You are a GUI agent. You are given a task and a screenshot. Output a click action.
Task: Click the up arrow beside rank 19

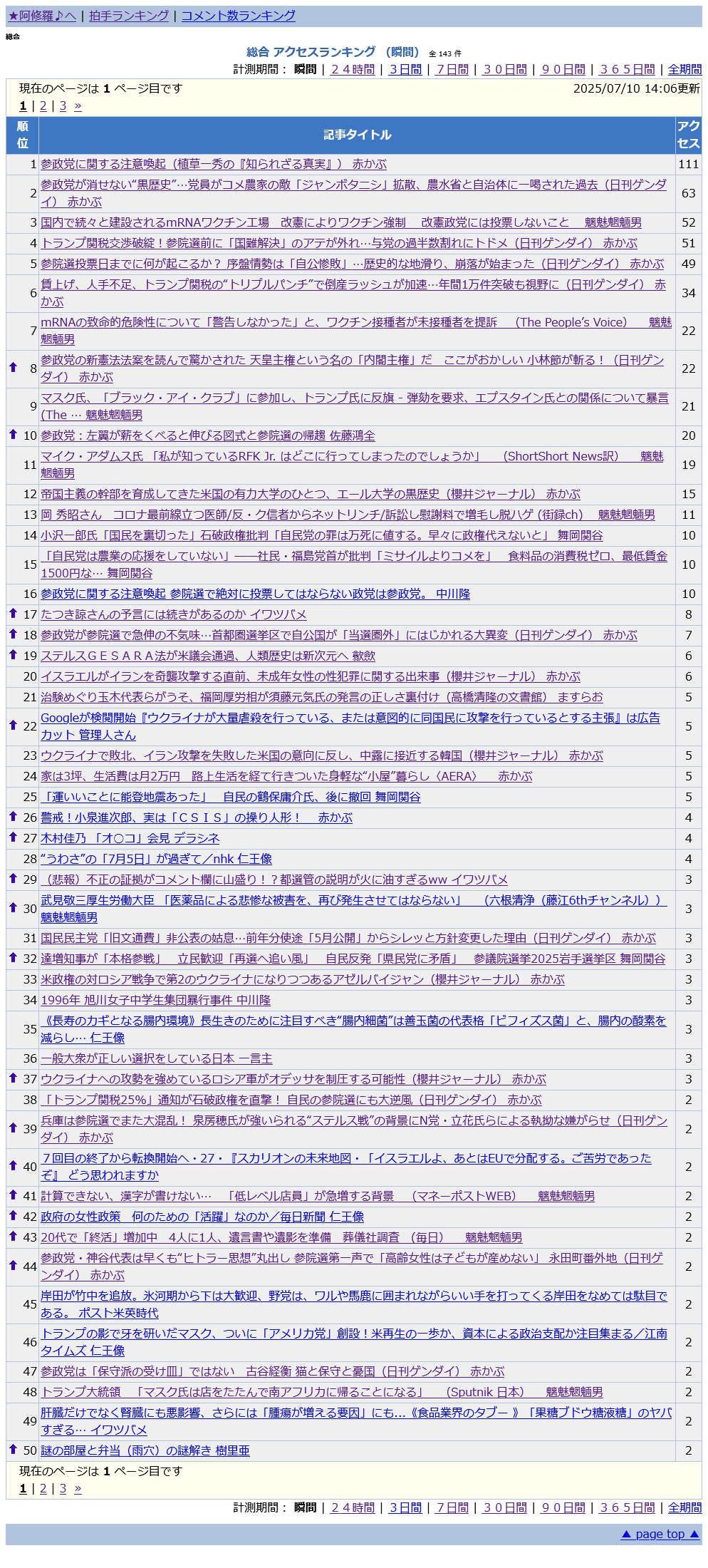[x=13, y=654]
